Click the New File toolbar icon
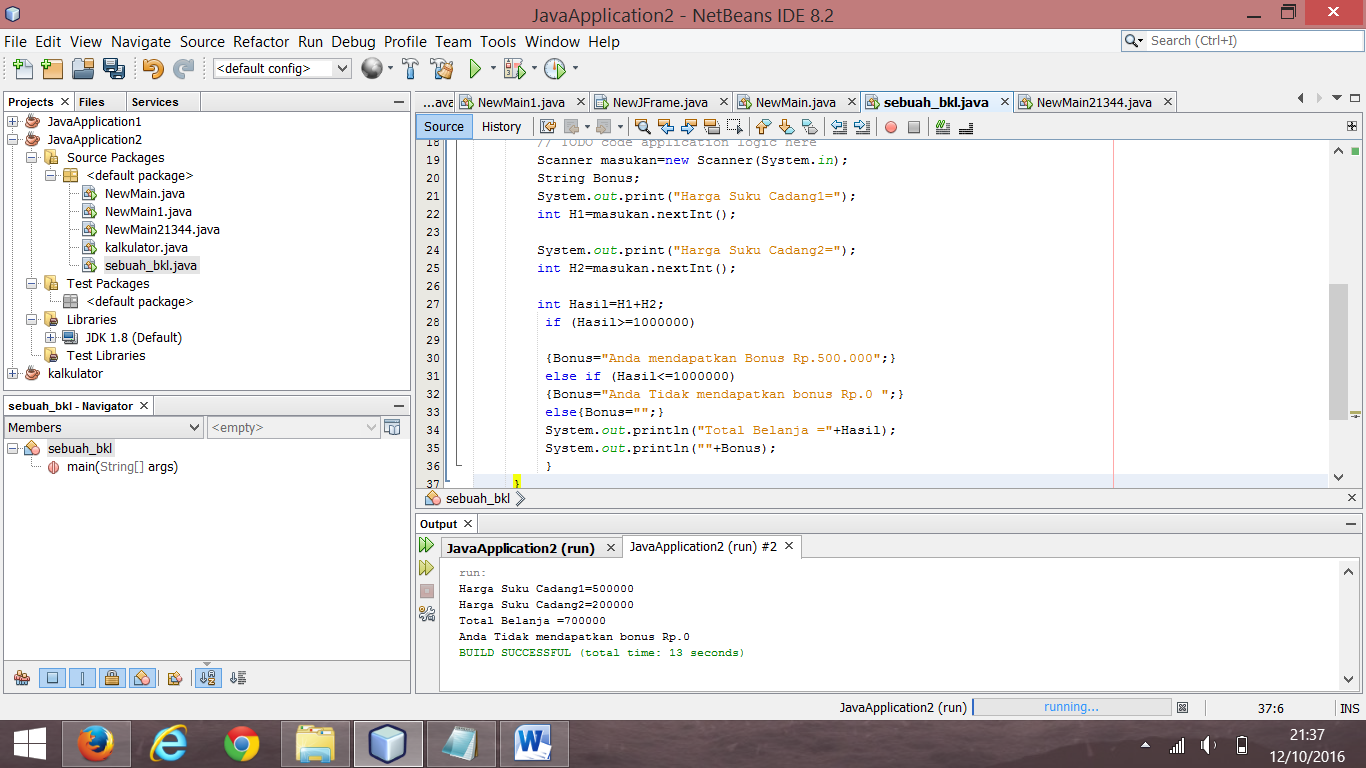Image resolution: width=1366 pixels, height=768 pixels. point(22,69)
